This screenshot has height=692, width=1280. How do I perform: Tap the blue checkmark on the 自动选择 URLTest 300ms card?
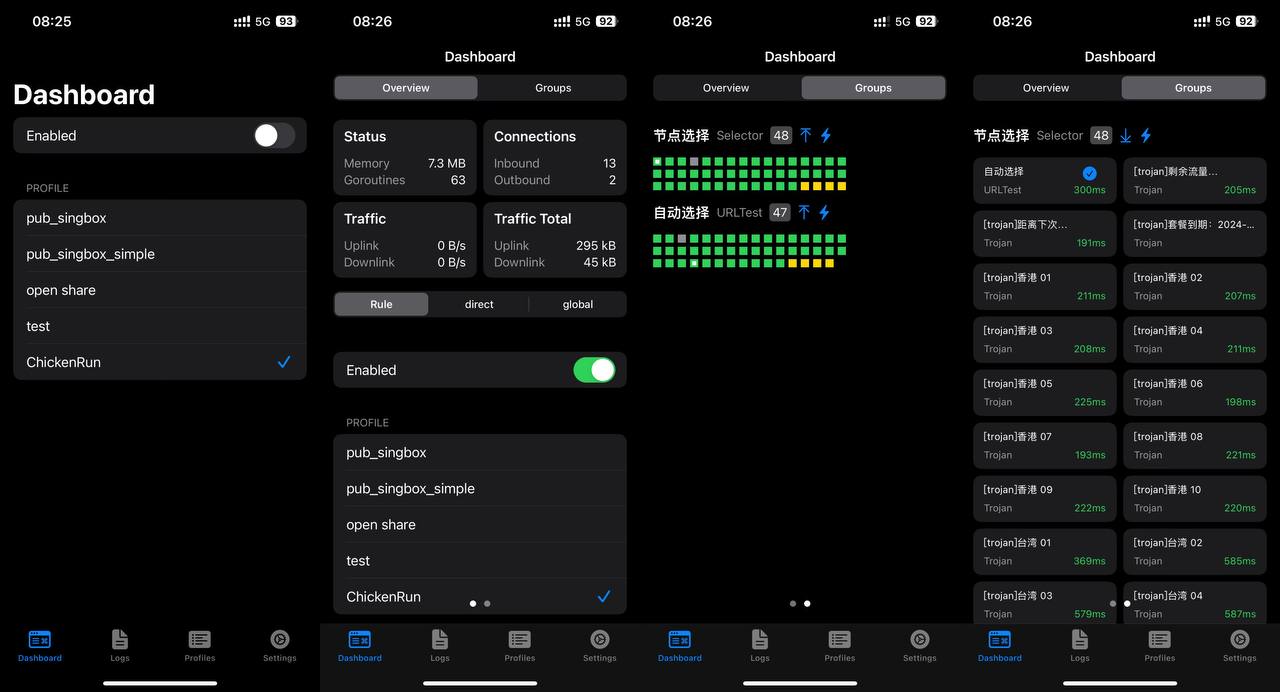click(1089, 173)
